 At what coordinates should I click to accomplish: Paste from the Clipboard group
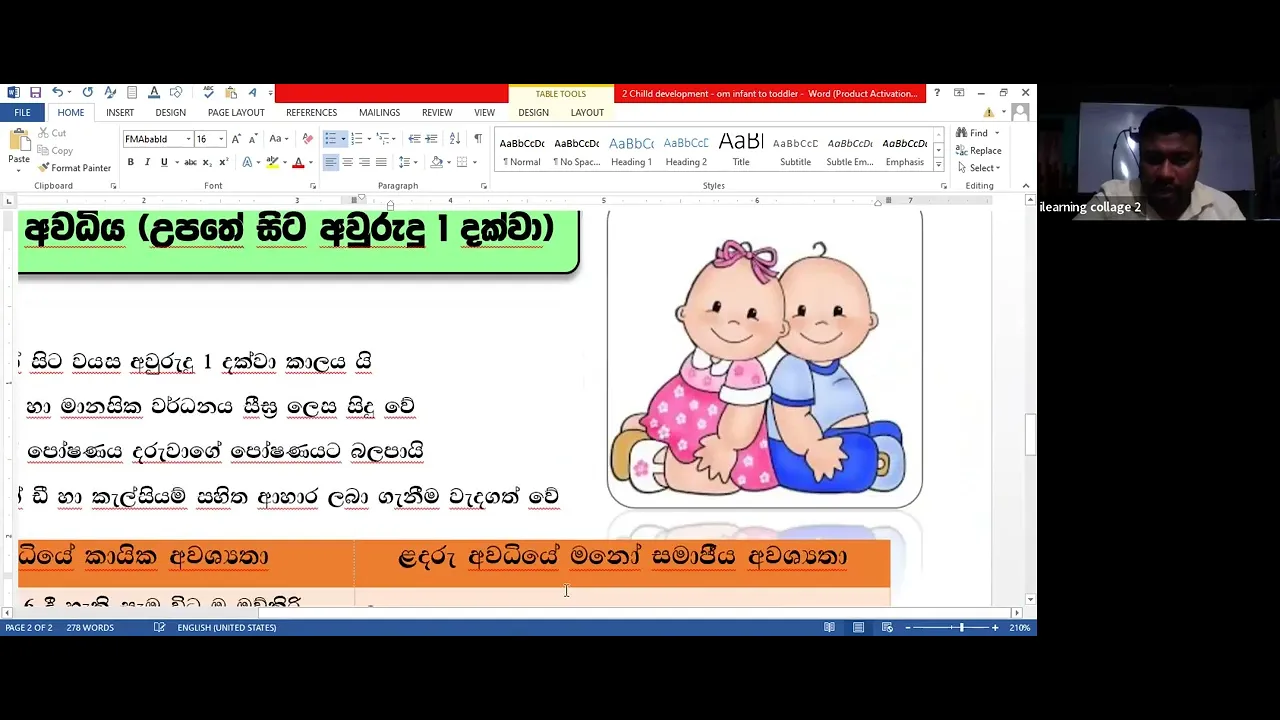coord(19,146)
